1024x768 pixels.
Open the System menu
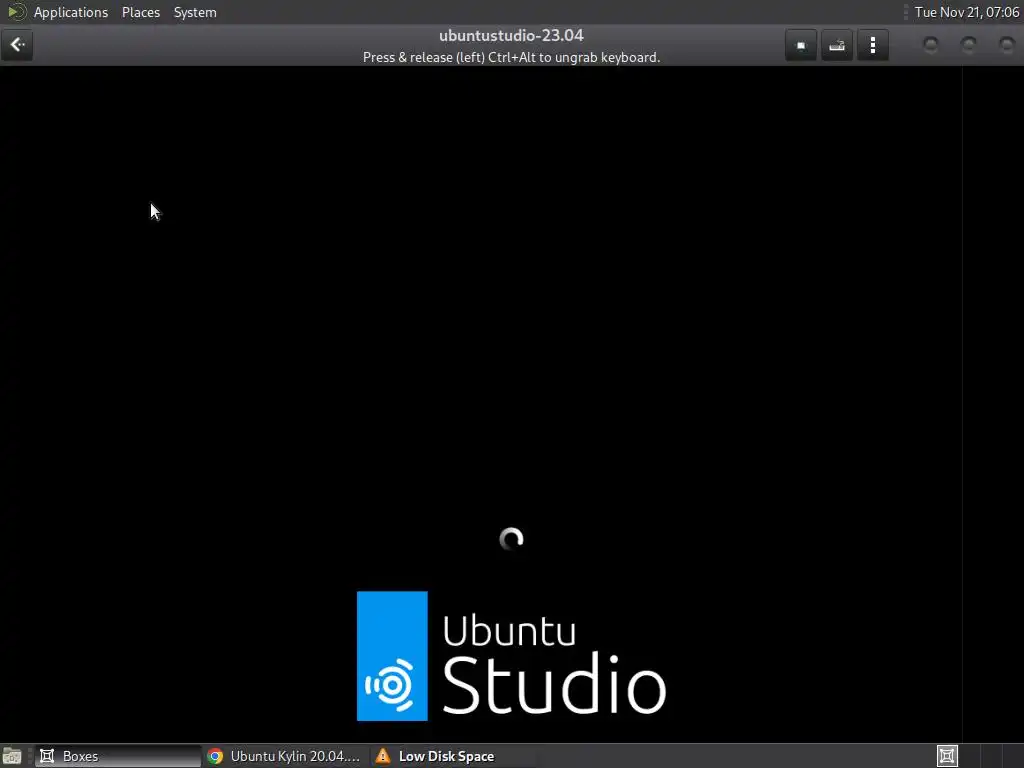point(195,12)
